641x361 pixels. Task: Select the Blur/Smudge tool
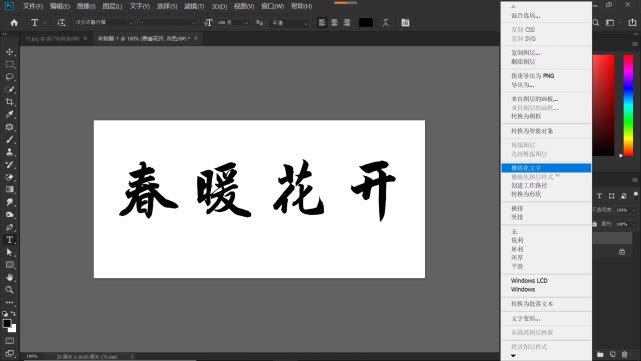click(9, 202)
